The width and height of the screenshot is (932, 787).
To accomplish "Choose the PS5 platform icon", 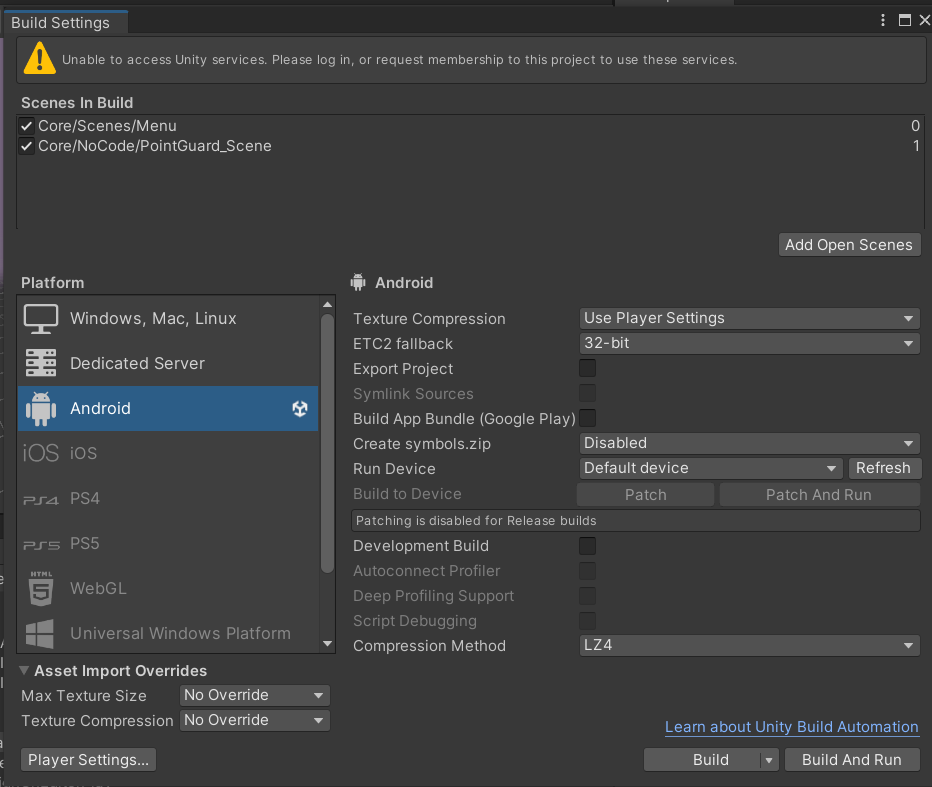I will click(41, 545).
